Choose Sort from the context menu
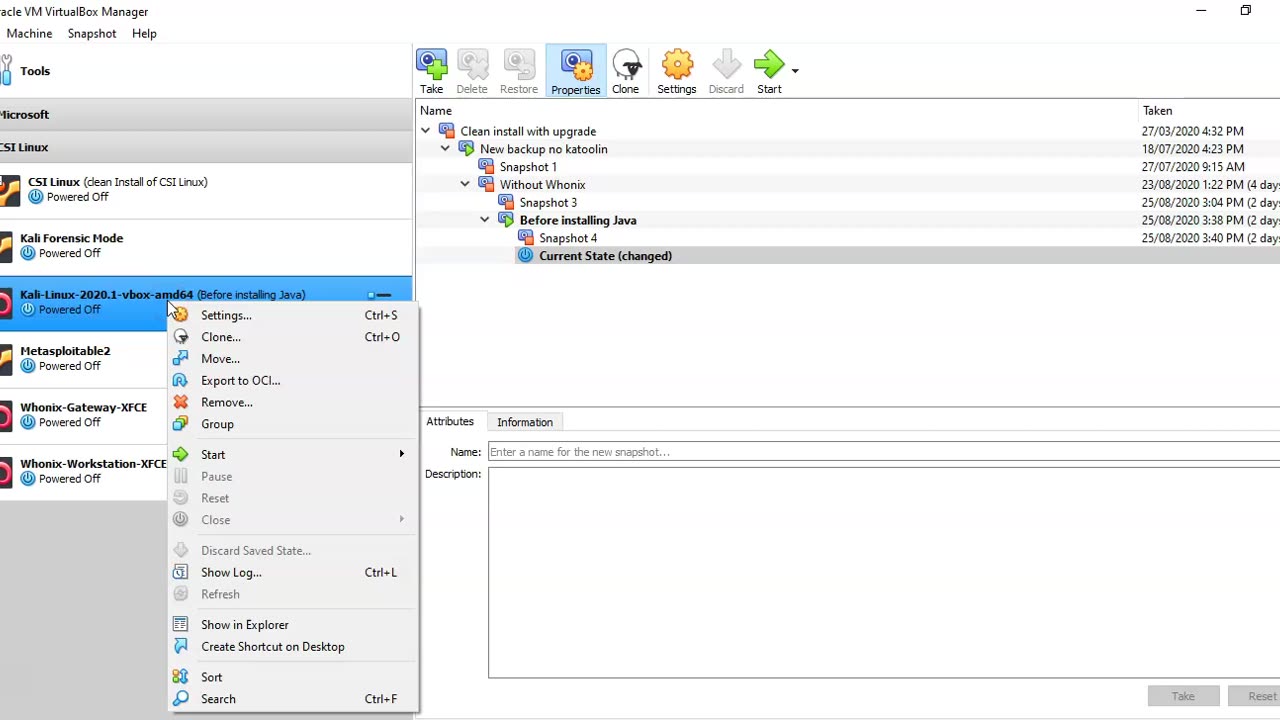Viewport: 1280px width, 720px height. 292,677
